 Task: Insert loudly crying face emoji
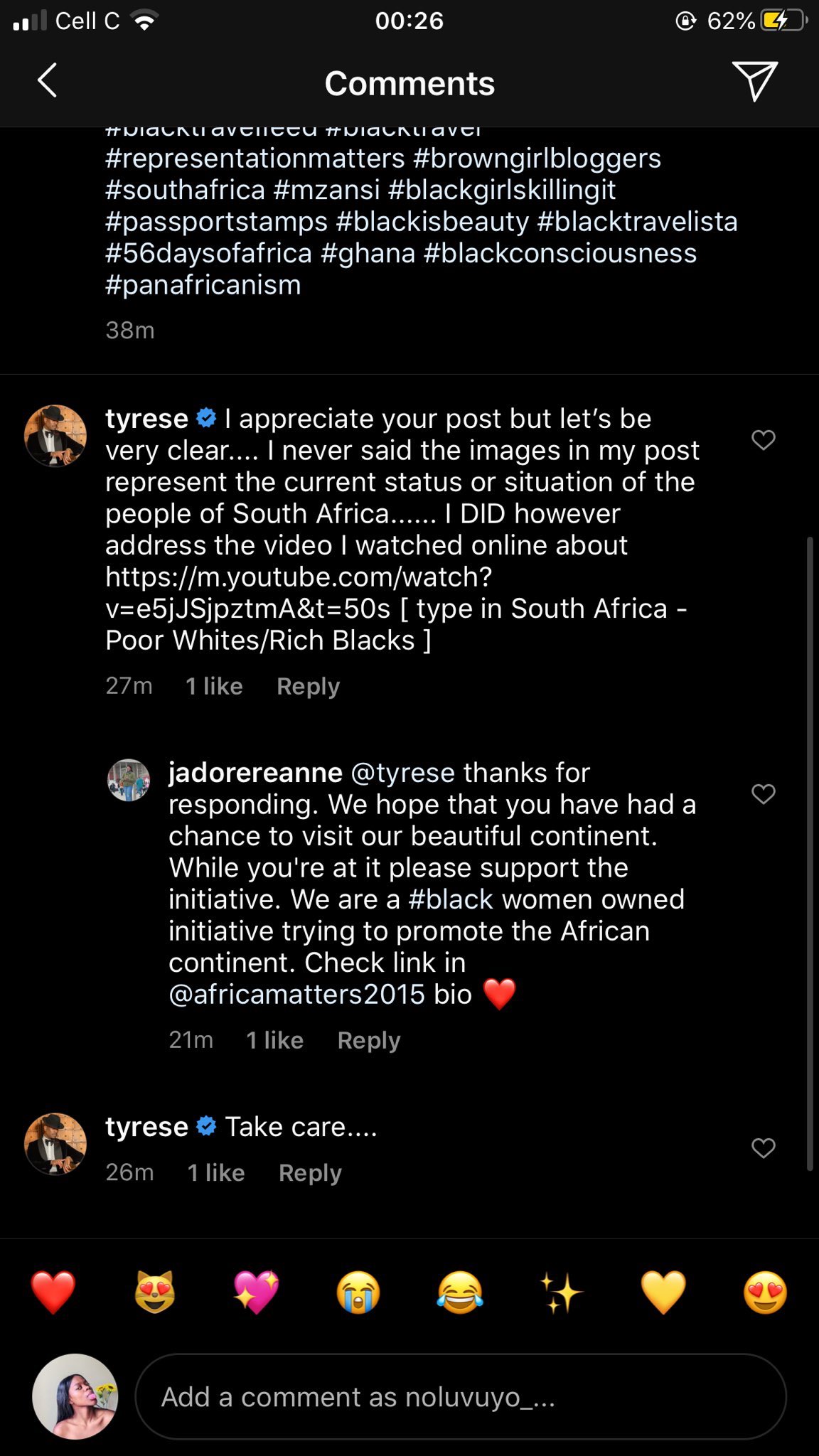click(358, 1292)
